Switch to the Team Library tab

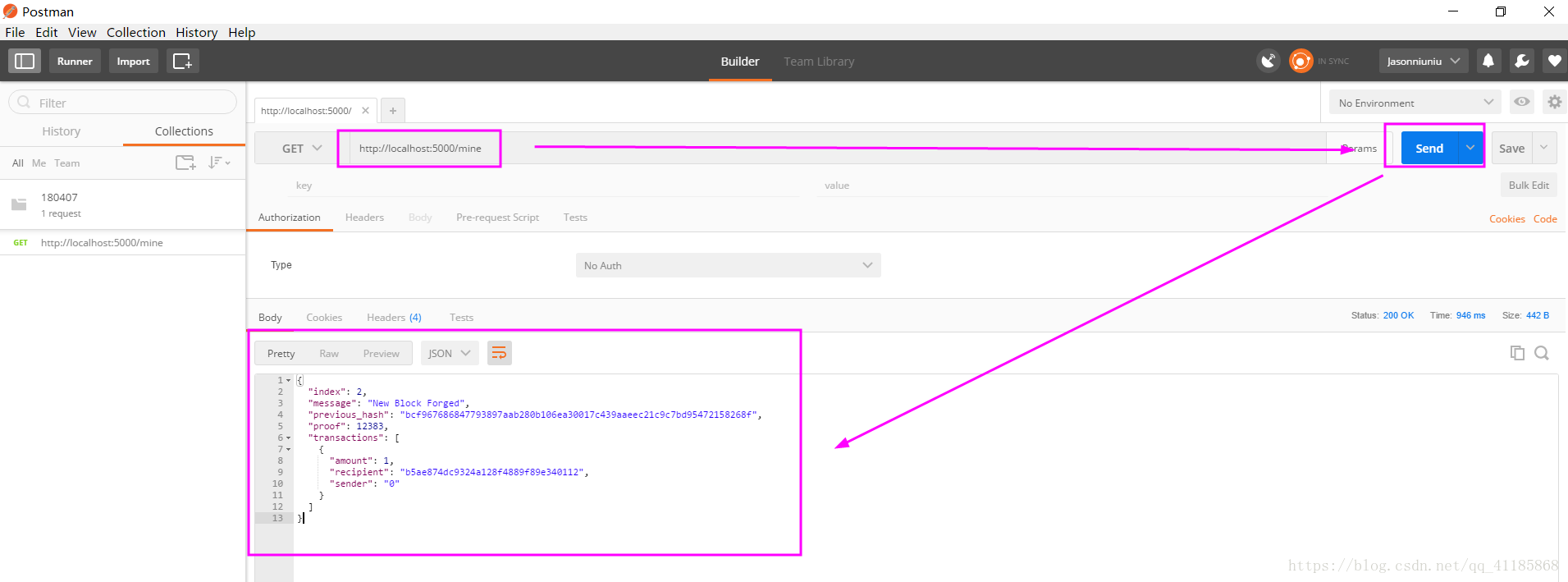click(x=819, y=62)
